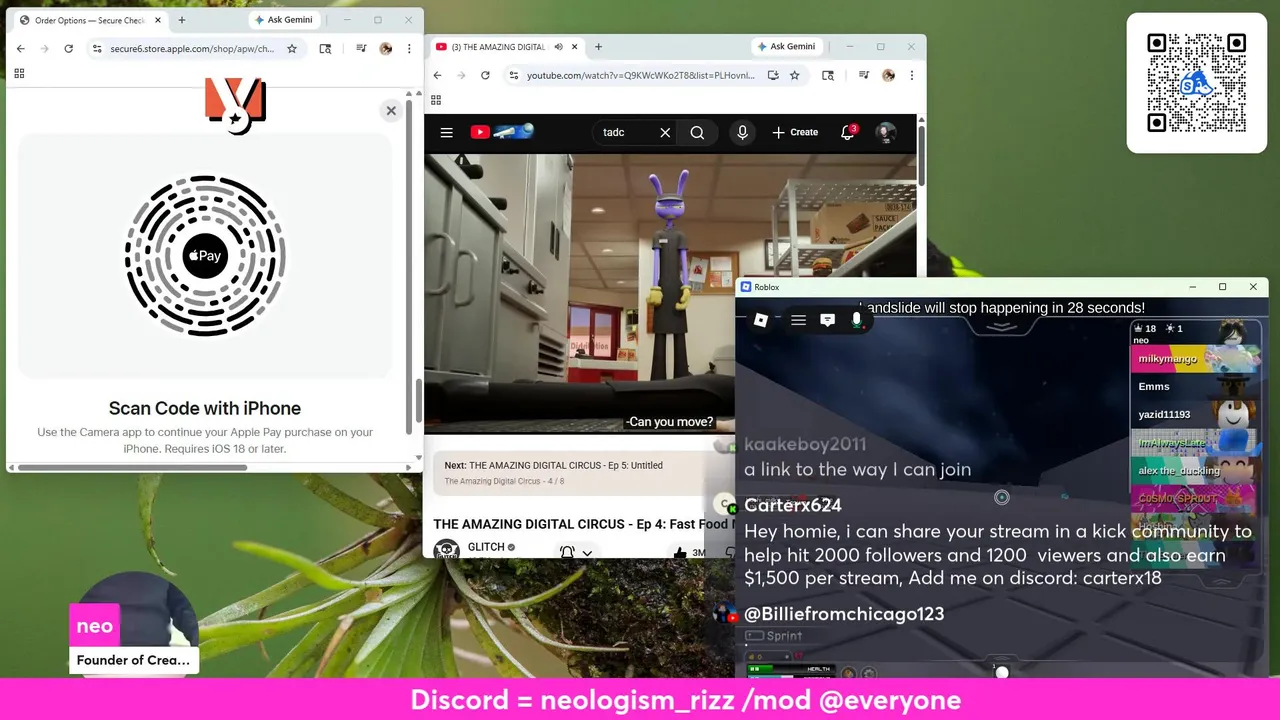1280x720 pixels.
Task: Install YouTube app from address bar icon
Action: 773,75
